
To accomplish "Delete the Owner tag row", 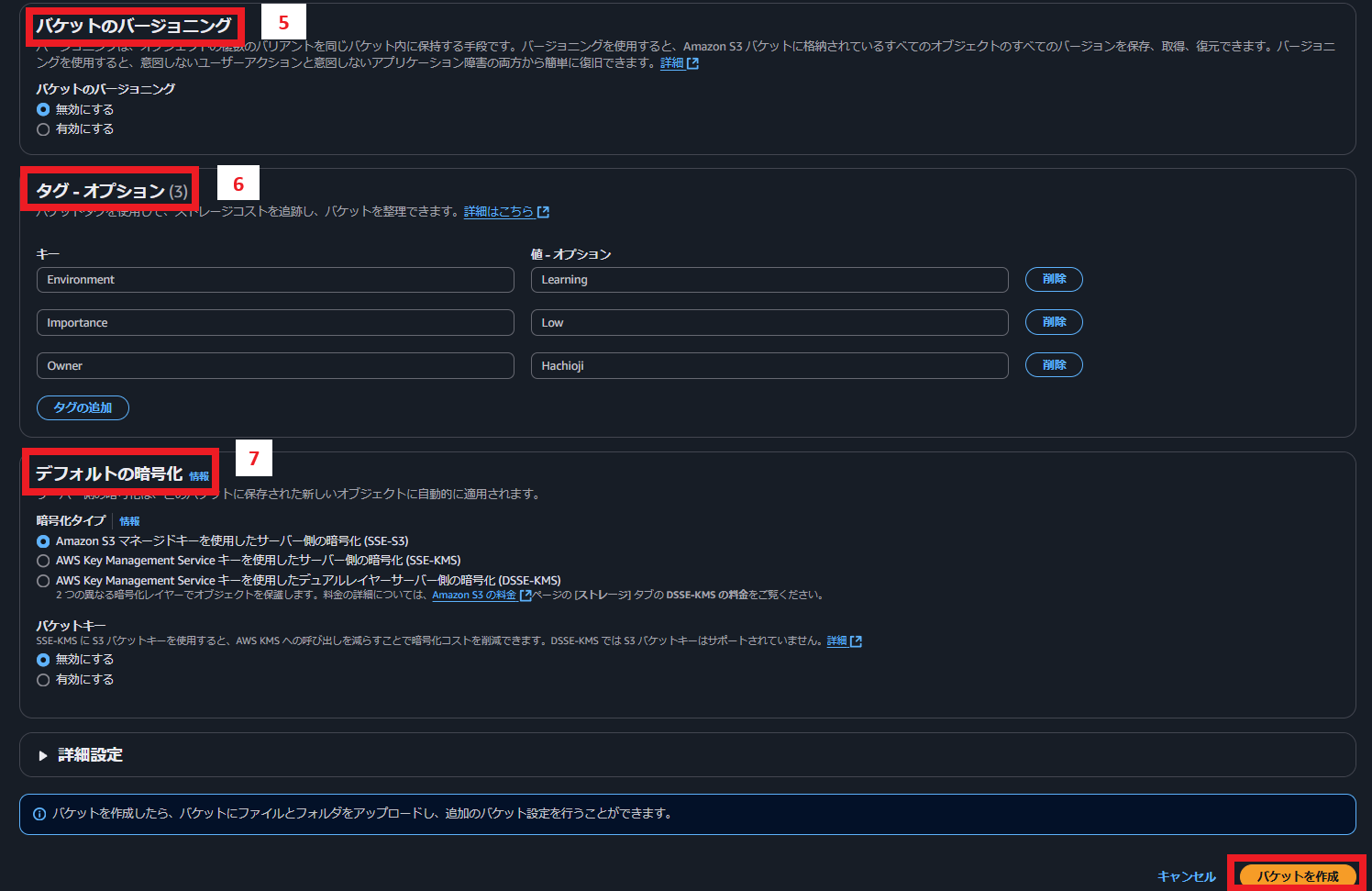I will [x=1054, y=365].
